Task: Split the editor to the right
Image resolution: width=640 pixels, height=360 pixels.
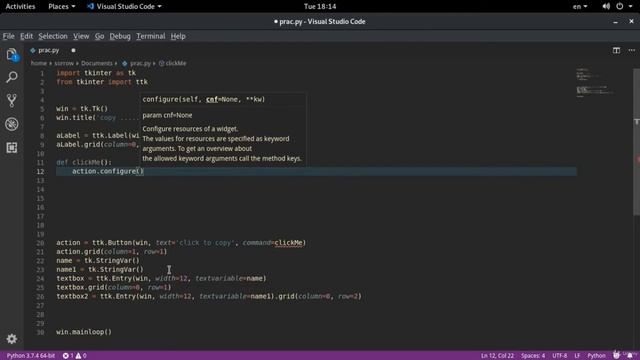Action: click(x=616, y=50)
